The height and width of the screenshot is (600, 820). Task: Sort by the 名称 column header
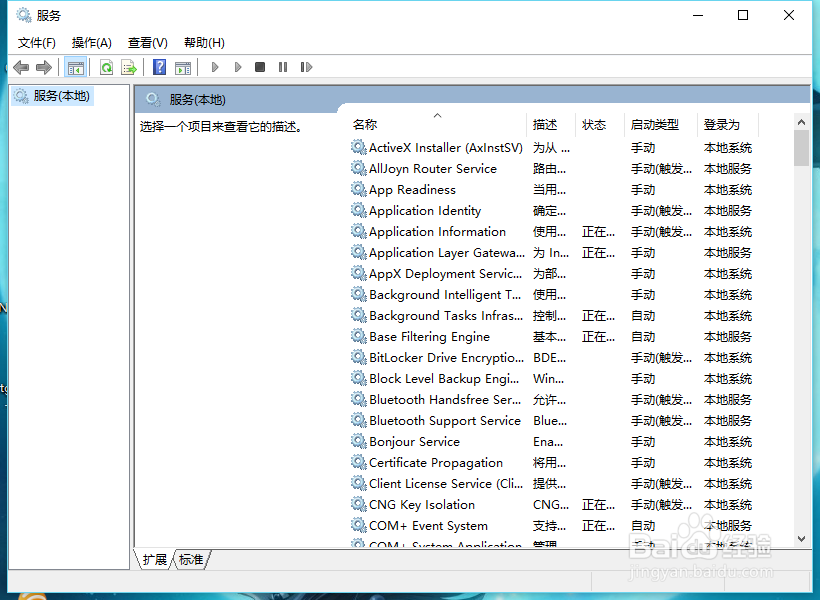tap(437, 124)
